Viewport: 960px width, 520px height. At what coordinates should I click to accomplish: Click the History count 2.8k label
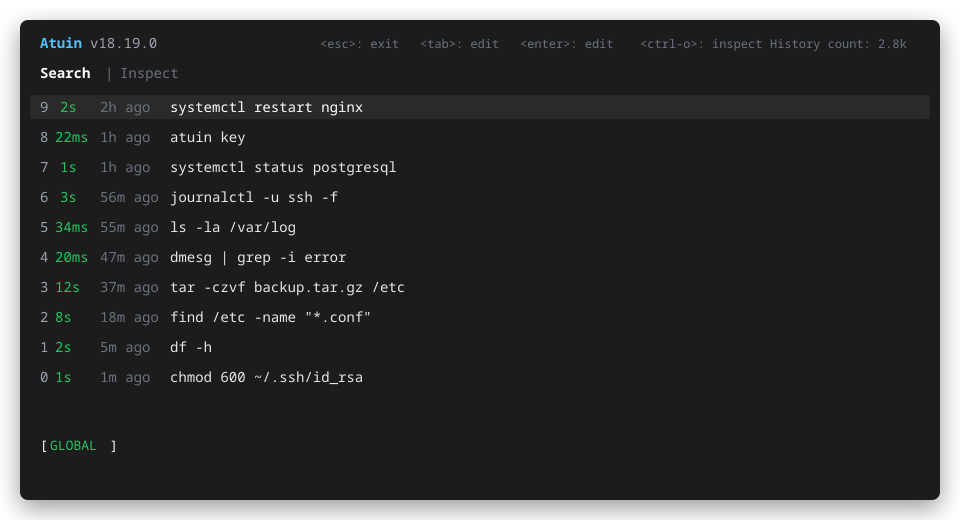click(x=838, y=44)
